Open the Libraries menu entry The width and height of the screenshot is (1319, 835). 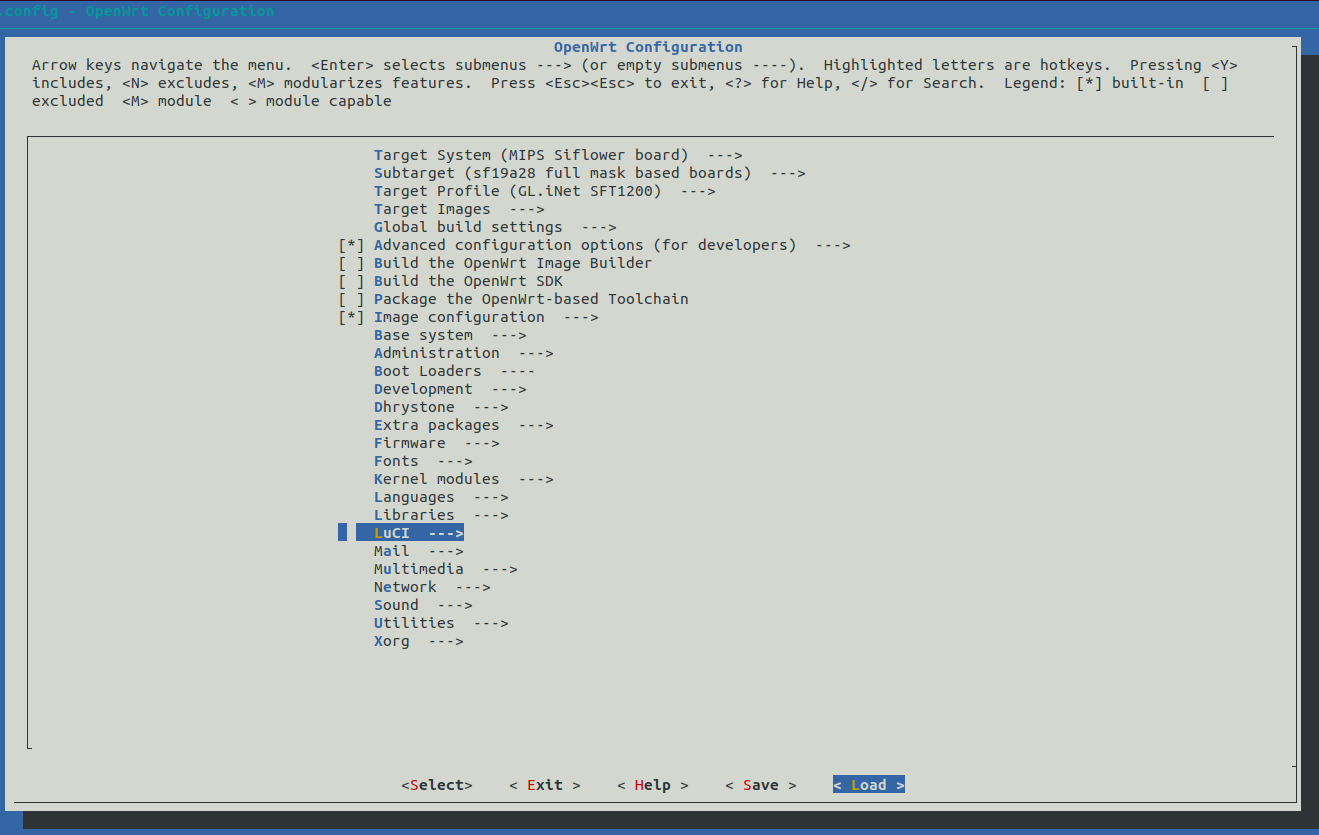click(440, 515)
